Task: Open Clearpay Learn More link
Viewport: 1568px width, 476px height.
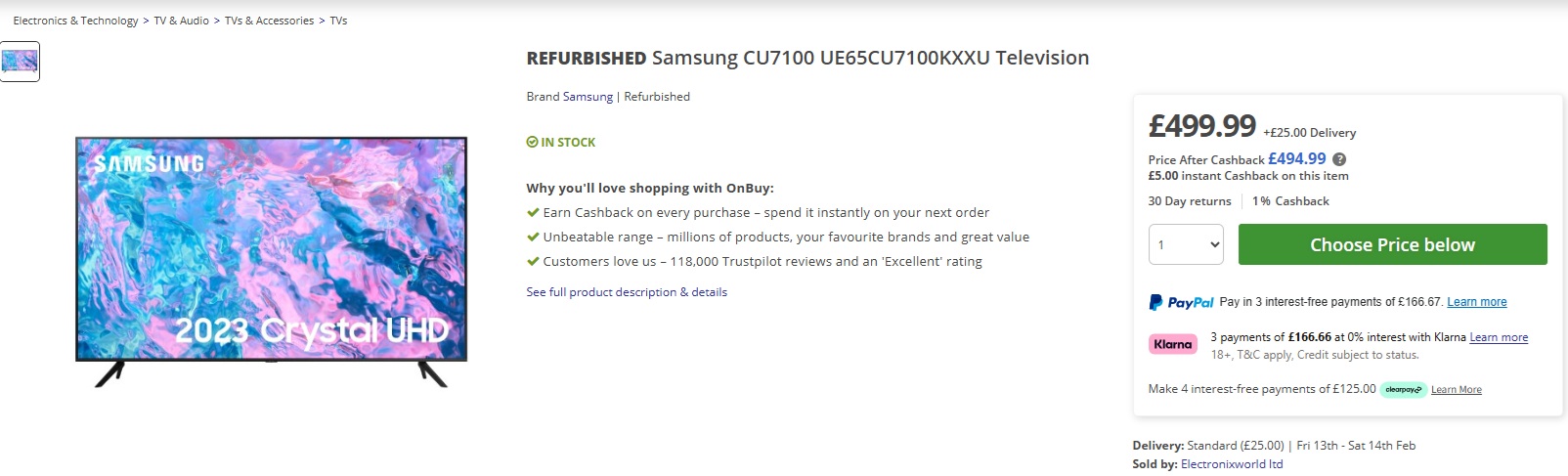Action: [x=1456, y=390]
